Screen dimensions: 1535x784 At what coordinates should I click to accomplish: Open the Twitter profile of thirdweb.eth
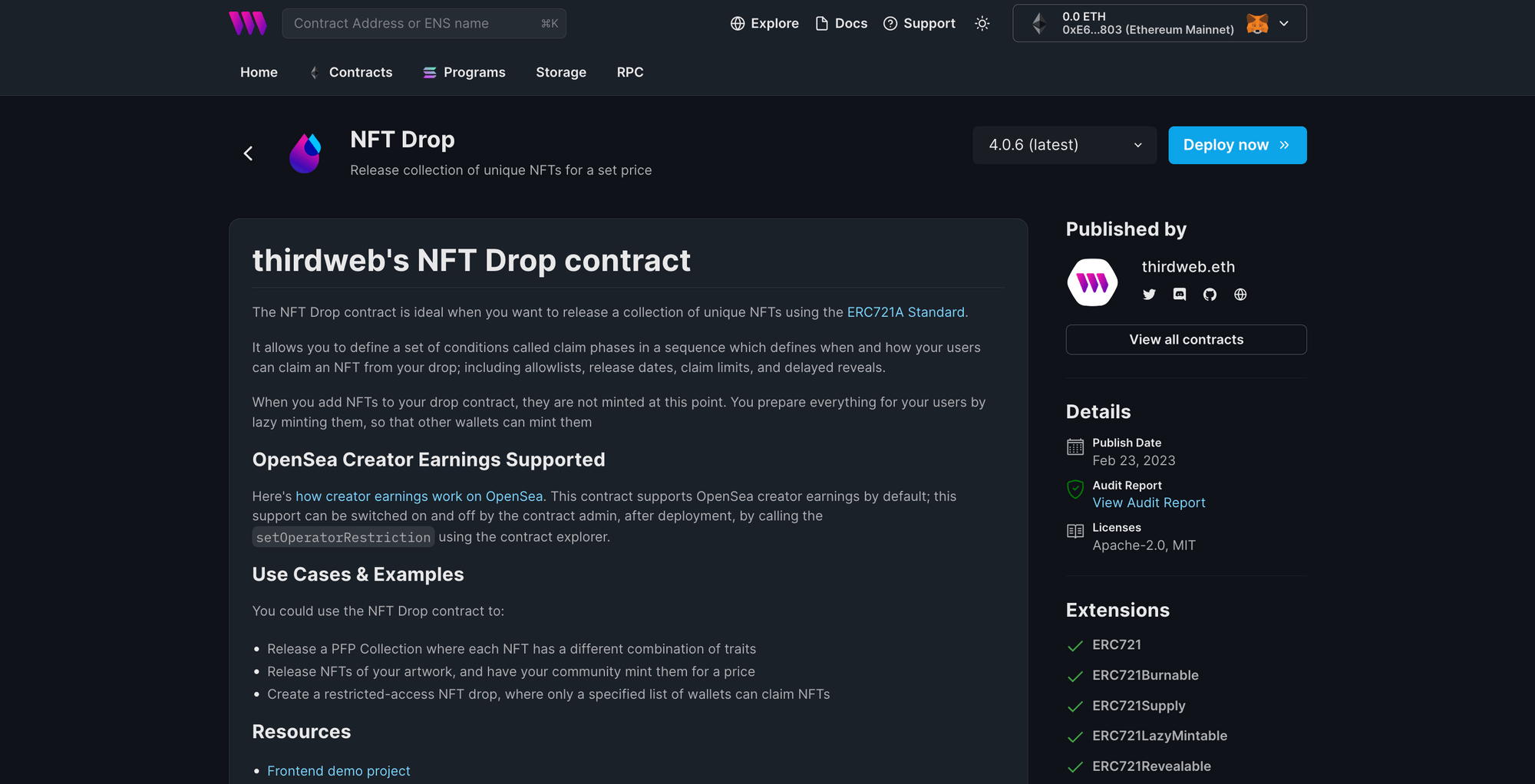point(1149,294)
